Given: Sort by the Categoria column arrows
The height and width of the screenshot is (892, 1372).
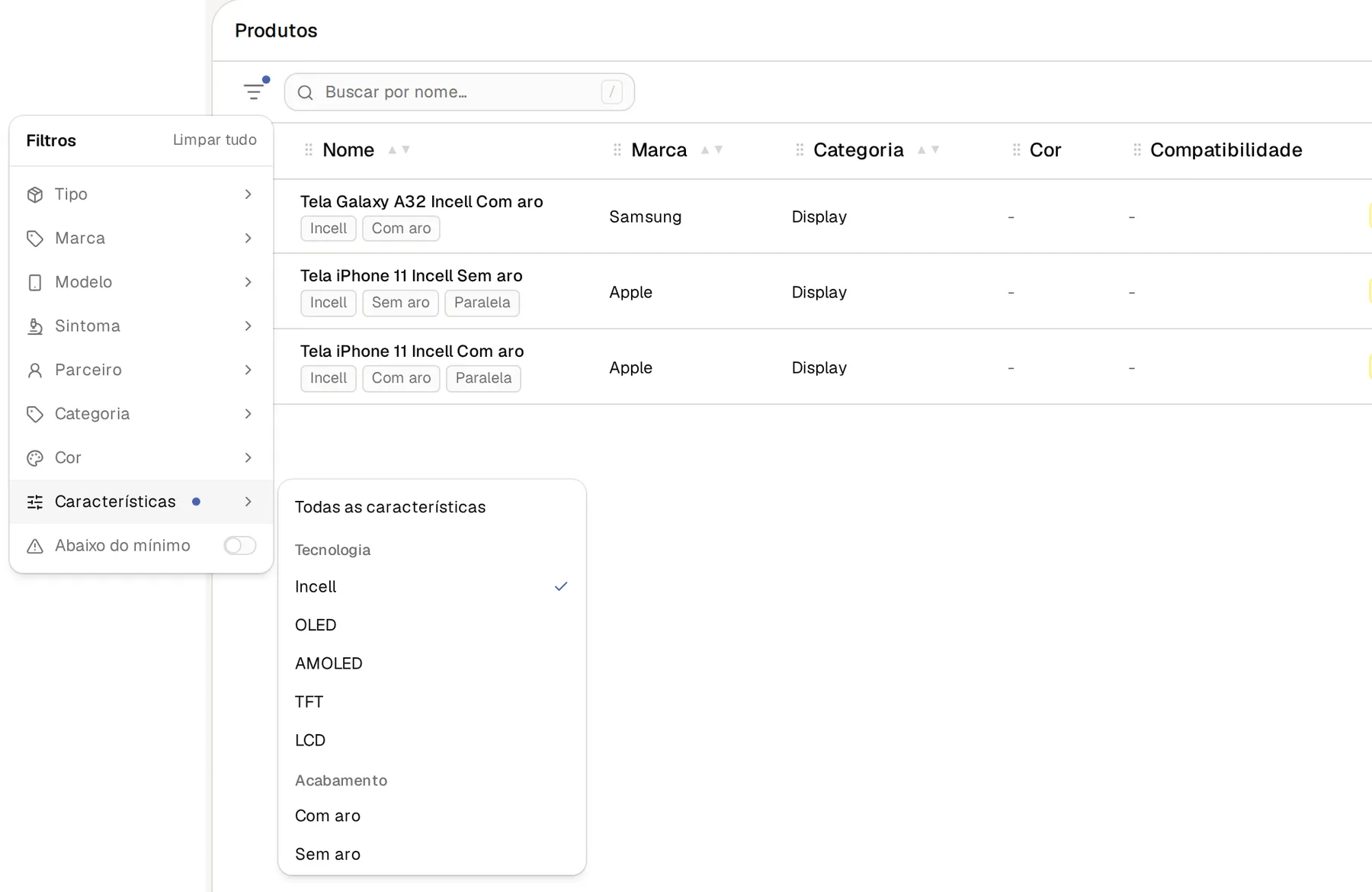Looking at the screenshot, I should (x=928, y=150).
